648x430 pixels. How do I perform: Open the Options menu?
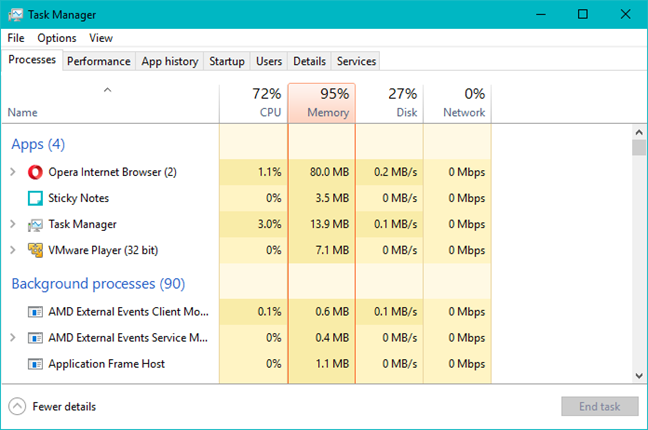pos(57,38)
